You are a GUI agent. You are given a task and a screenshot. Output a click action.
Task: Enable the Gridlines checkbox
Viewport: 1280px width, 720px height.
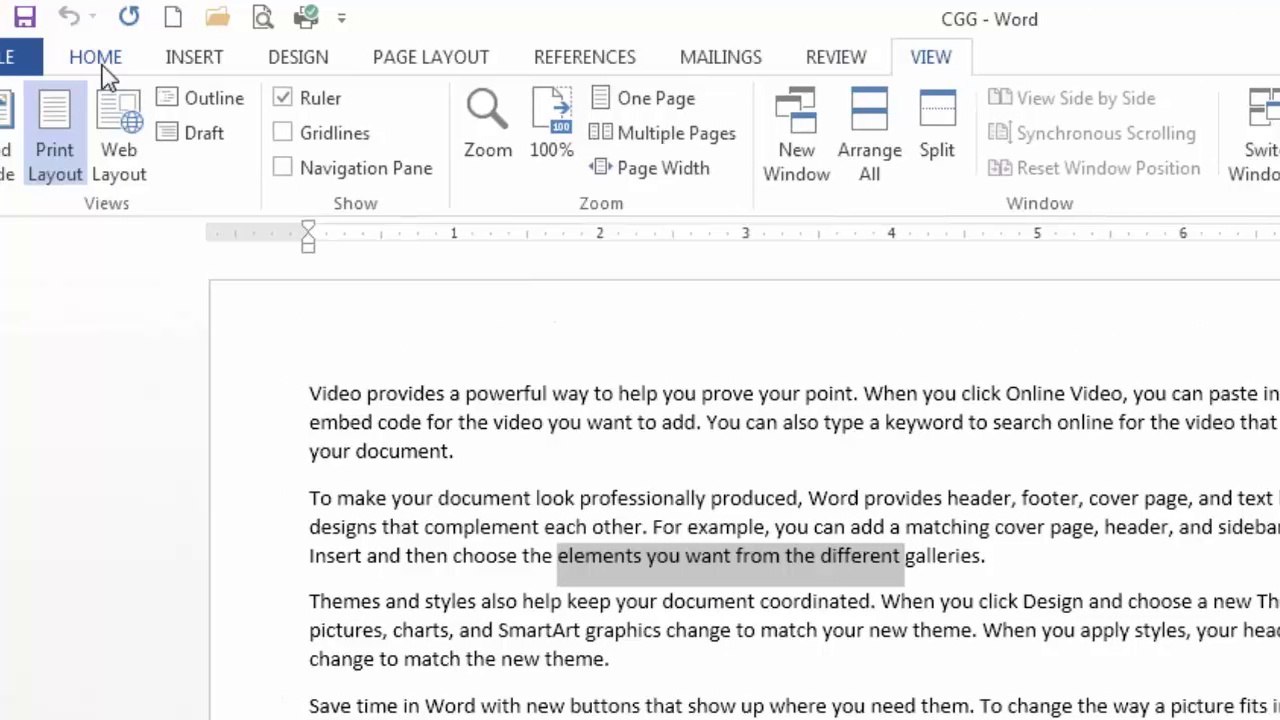pyautogui.click(x=283, y=132)
